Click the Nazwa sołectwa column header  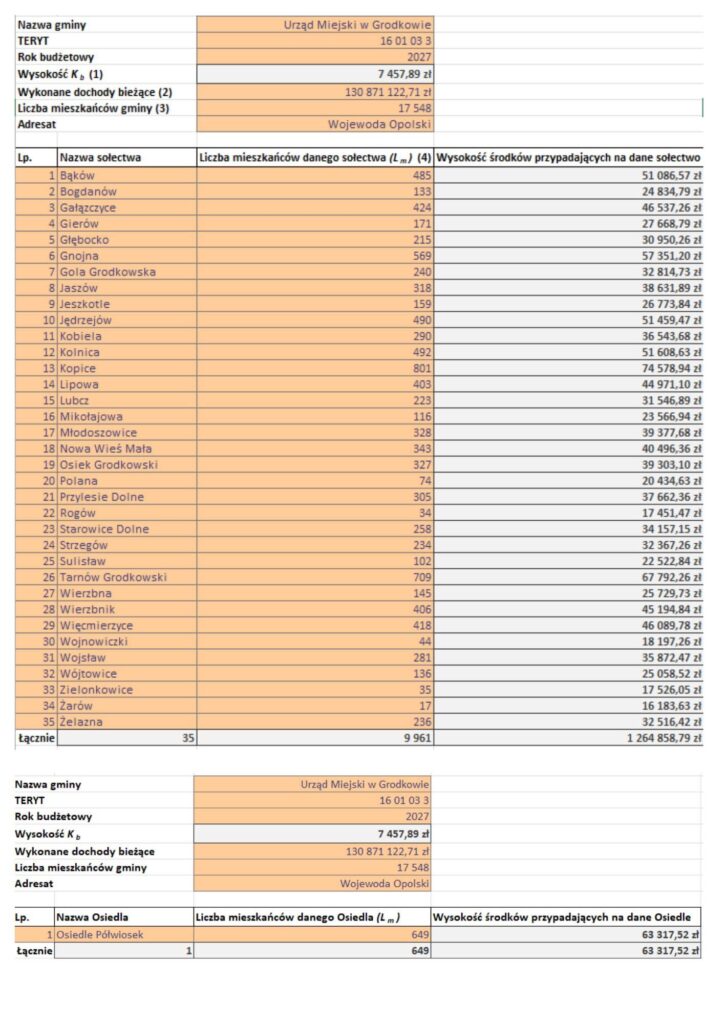[127, 157]
